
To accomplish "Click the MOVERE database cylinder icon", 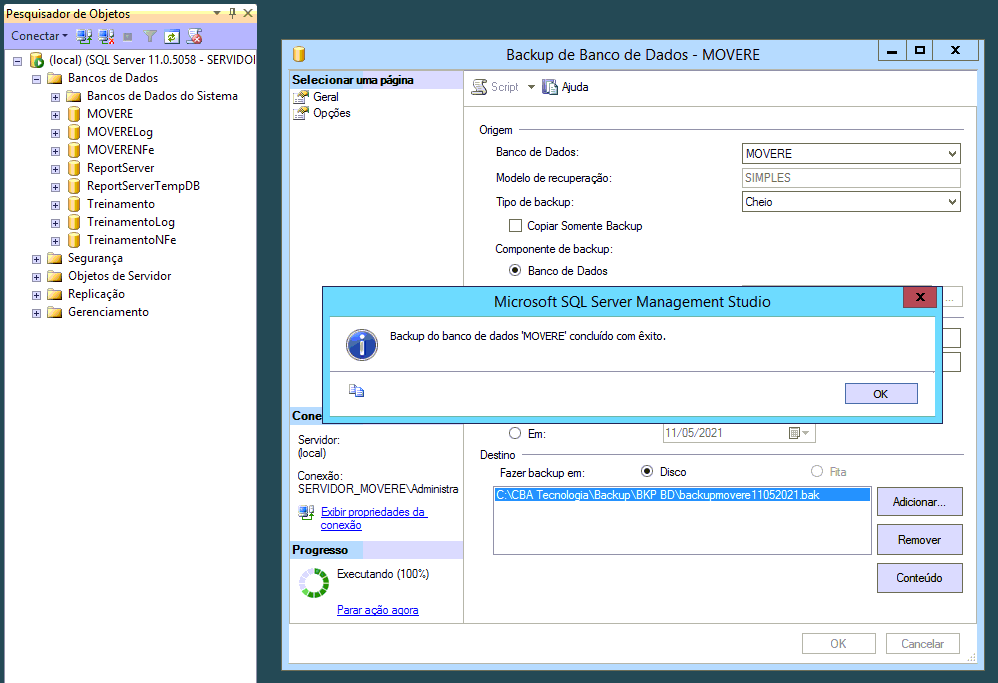I will (x=74, y=114).
